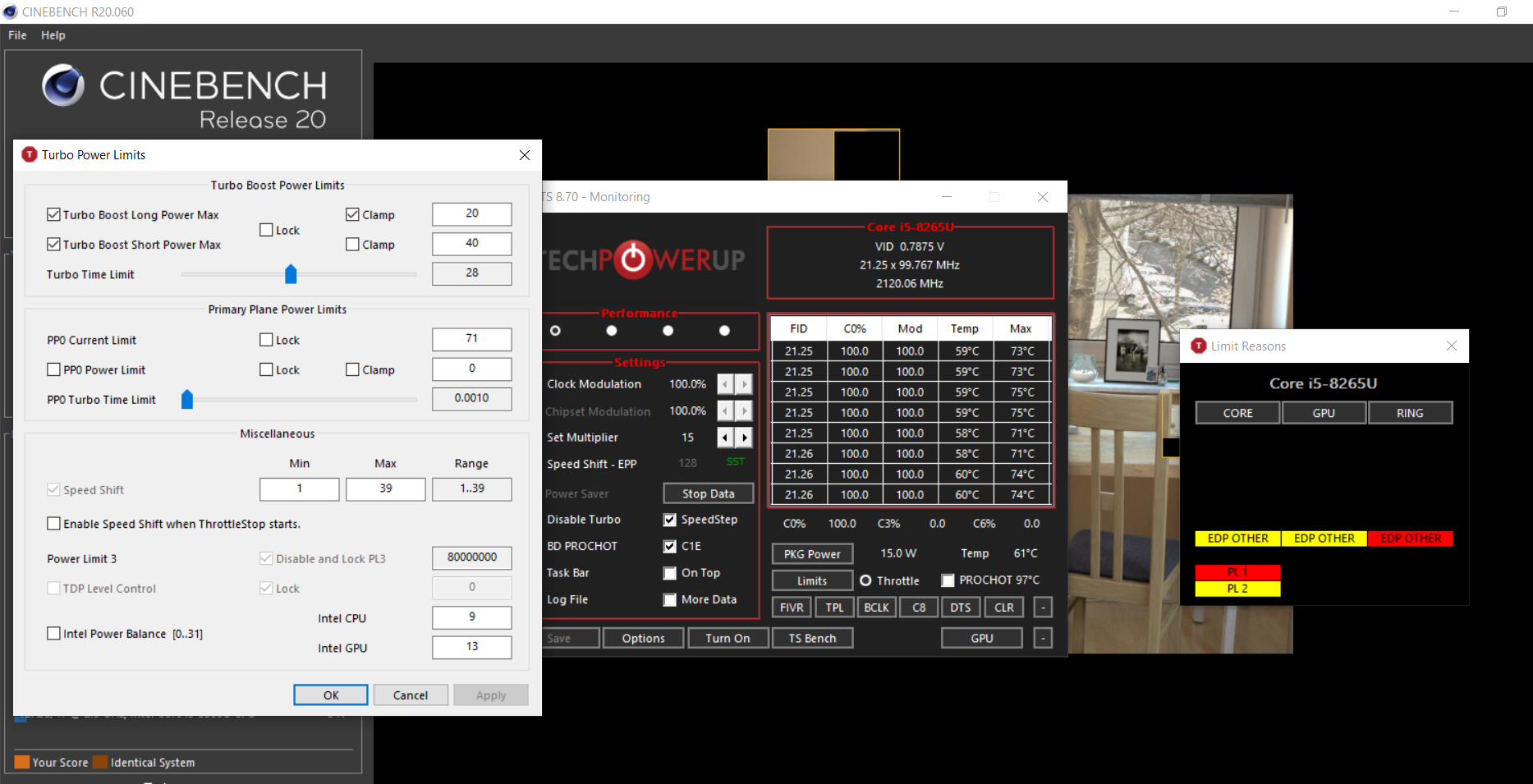Viewport: 1533px width, 784px height.
Task: Click the Intel GPU balance field
Action: 472,647
